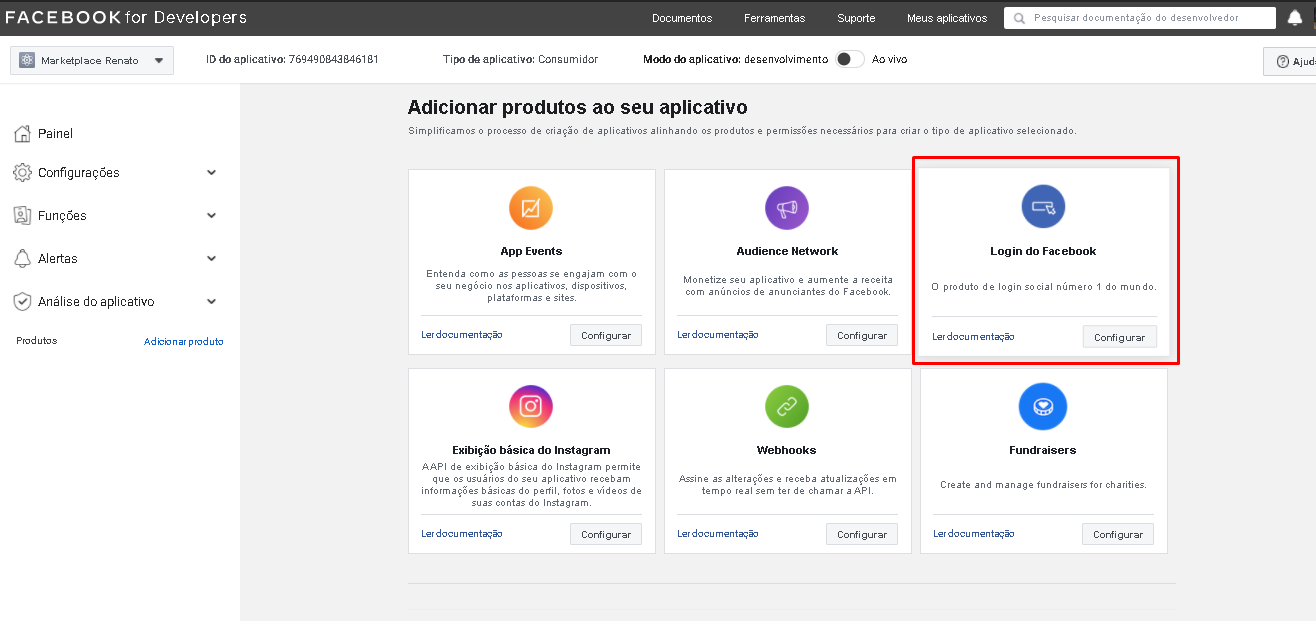The width and height of the screenshot is (1316, 621).
Task: Click the Marketplace Renato app gear icon
Action: click(x=27, y=61)
